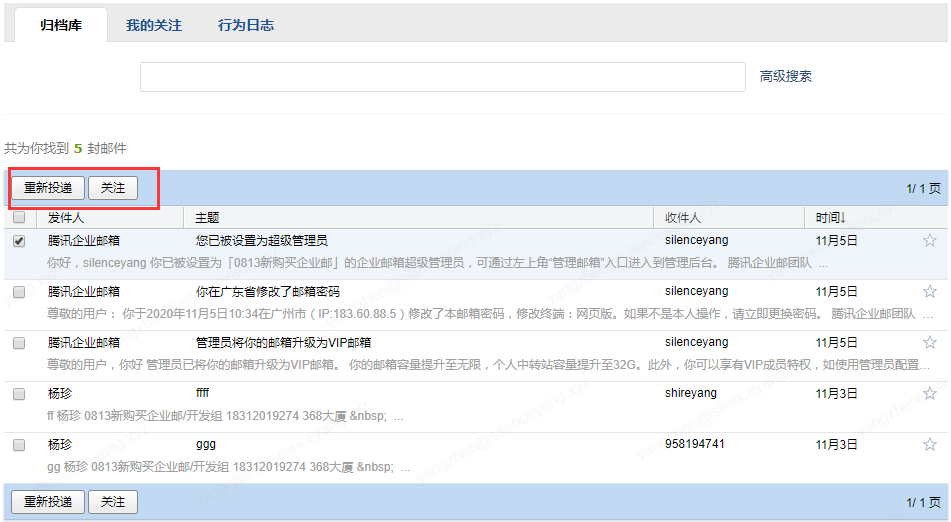This screenshot has width=951, height=522.
Task: Select the checkbox for the ffff email
Action: click(x=19, y=394)
